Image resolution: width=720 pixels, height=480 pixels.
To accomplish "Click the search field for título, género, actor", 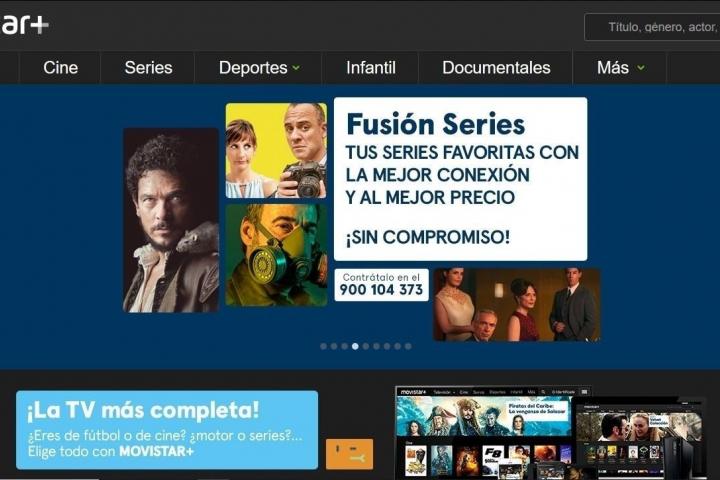I will tap(652, 27).
